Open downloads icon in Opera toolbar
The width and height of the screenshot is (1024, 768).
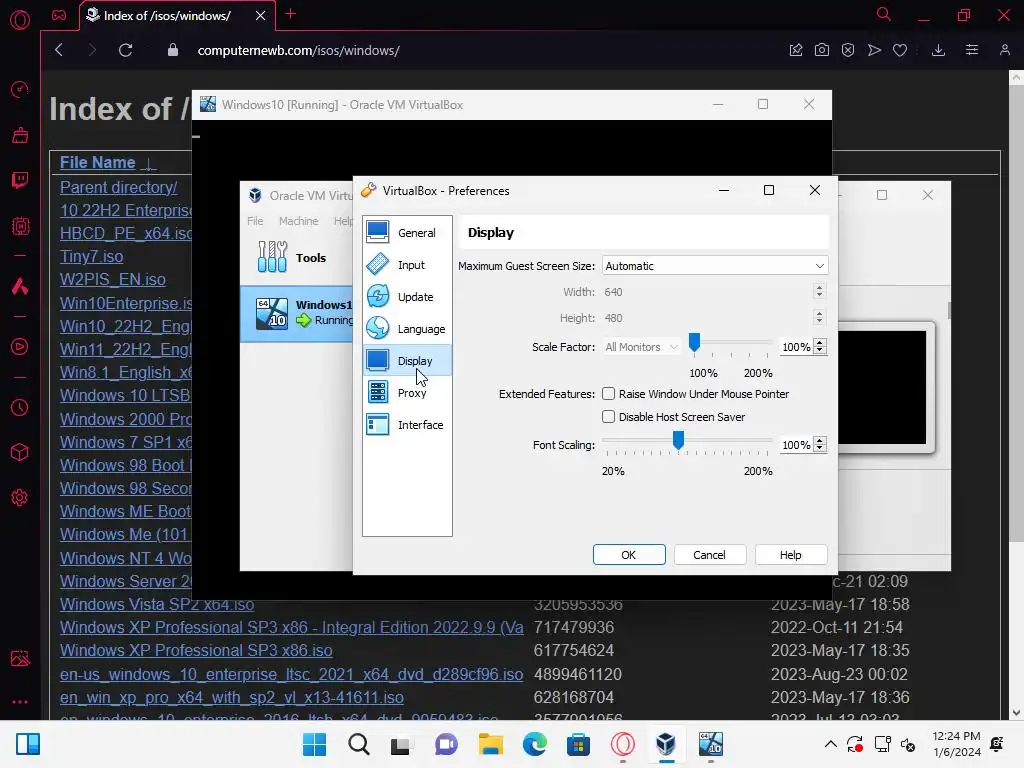pos(938,50)
